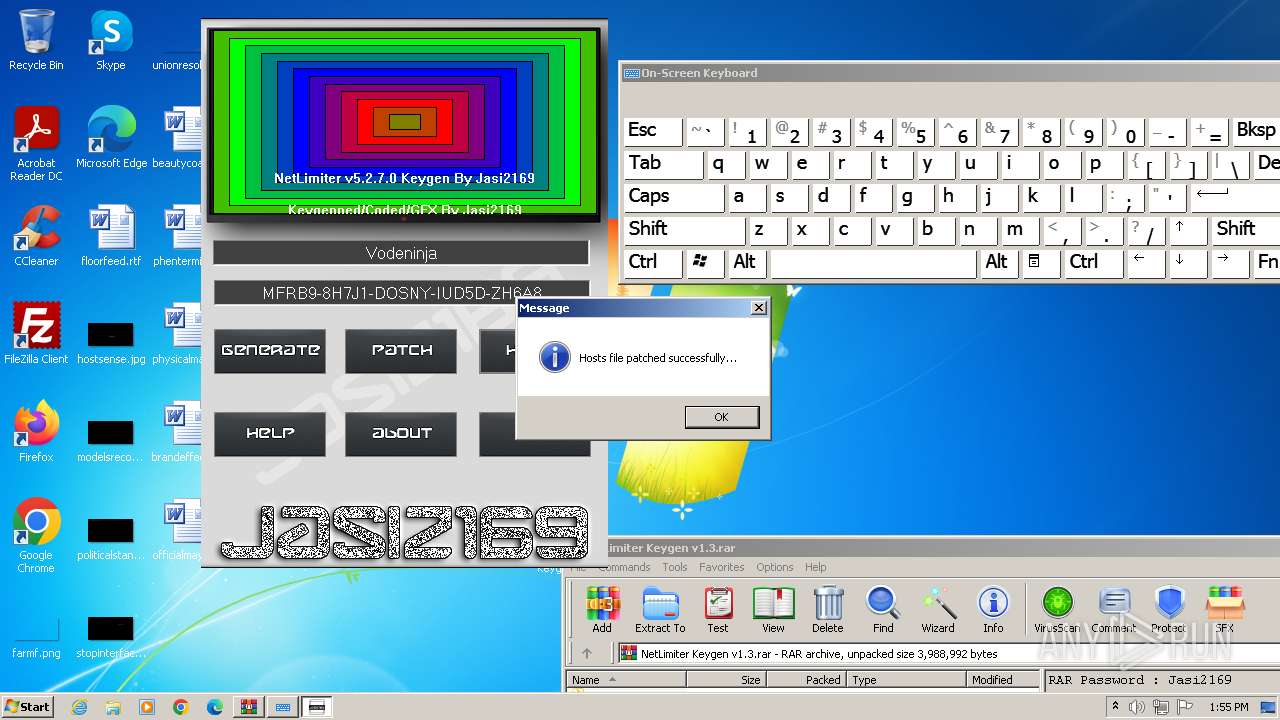Click menu key on On-Screen Keyboard
Image resolution: width=1280 pixels, height=720 pixels.
click(x=1039, y=262)
